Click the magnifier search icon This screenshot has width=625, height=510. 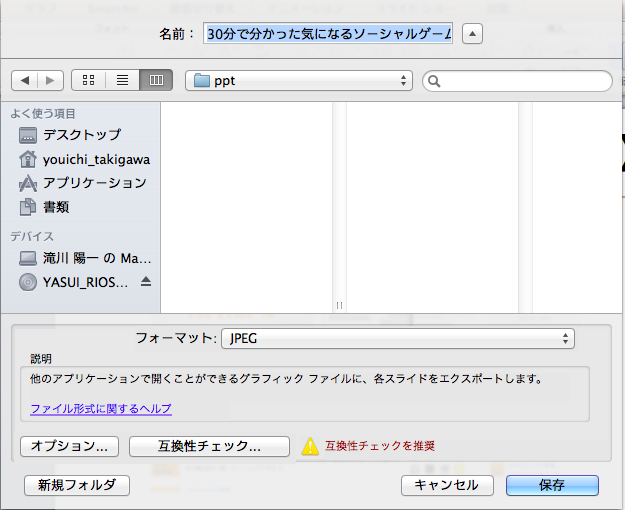[x=434, y=81]
